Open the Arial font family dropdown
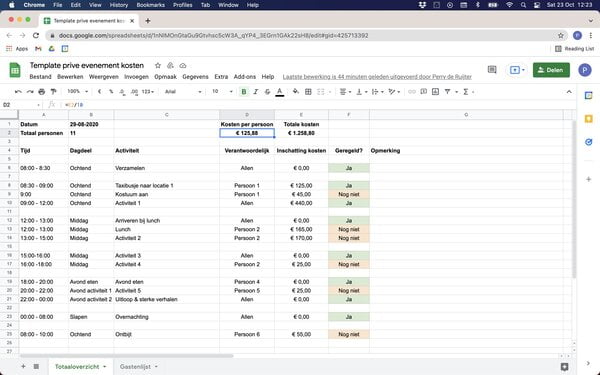 pos(183,92)
